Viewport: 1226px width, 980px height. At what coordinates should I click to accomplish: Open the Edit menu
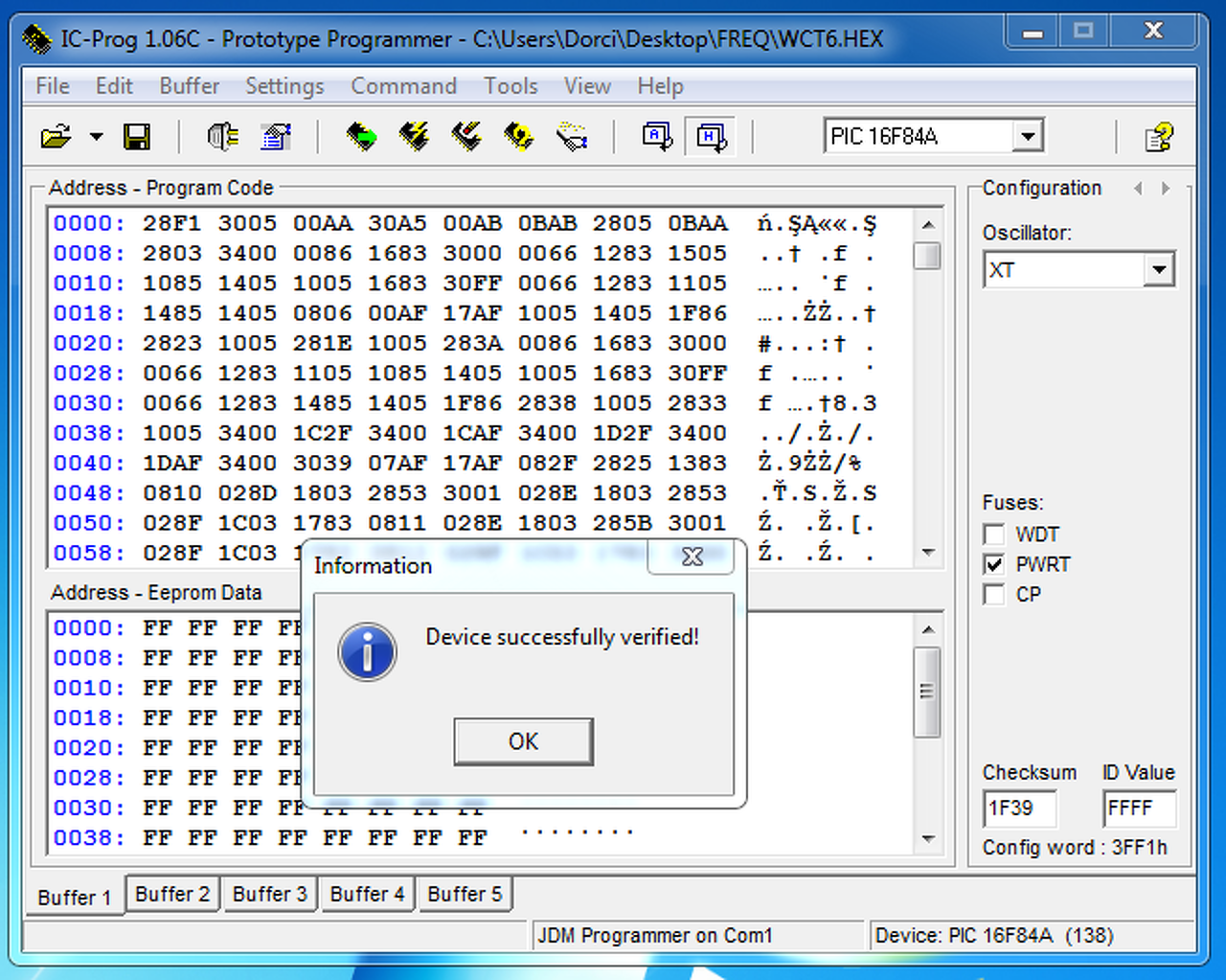[x=114, y=86]
